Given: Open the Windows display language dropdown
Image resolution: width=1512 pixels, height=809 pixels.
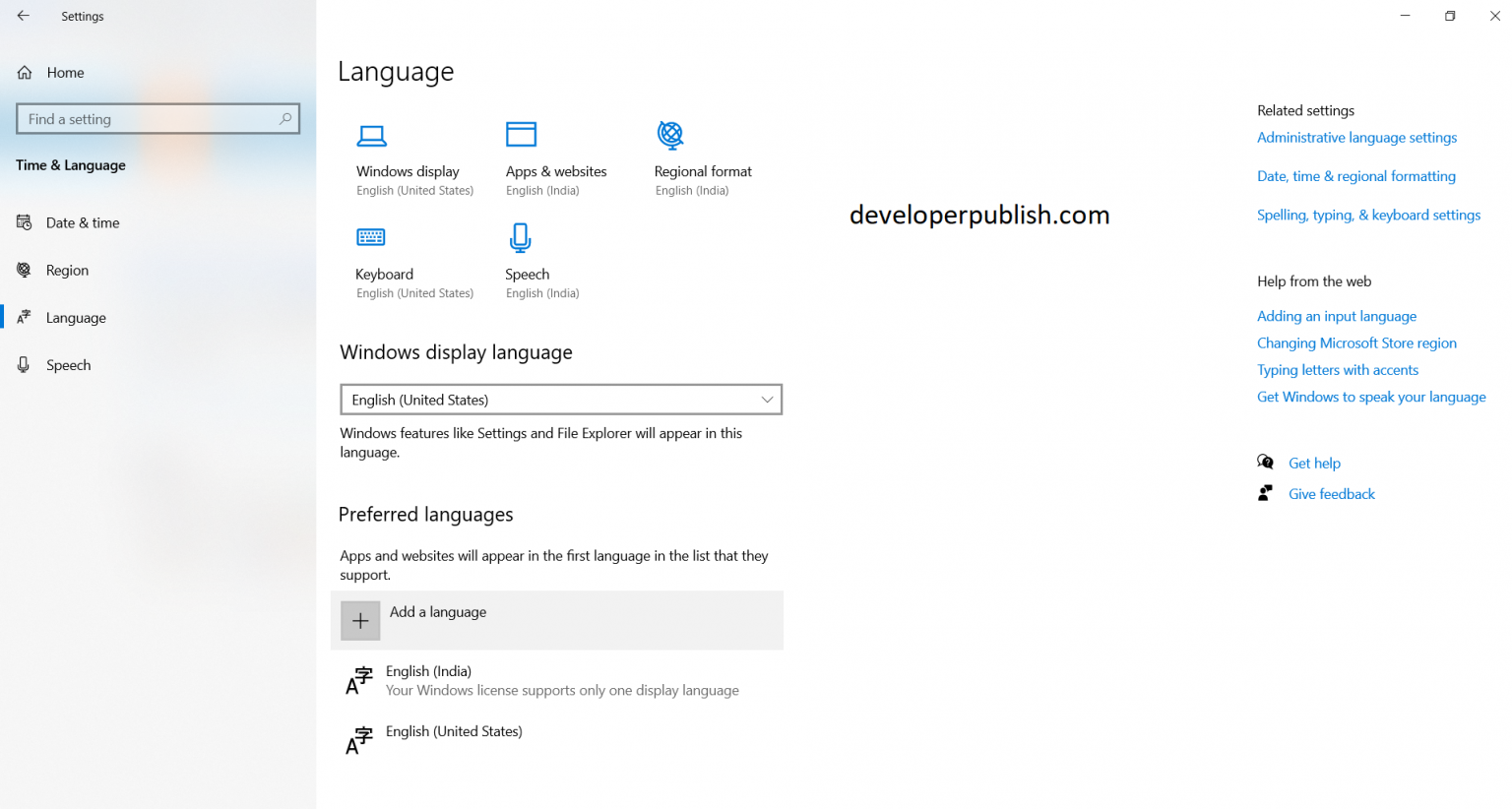Looking at the screenshot, I should click(x=561, y=400).
